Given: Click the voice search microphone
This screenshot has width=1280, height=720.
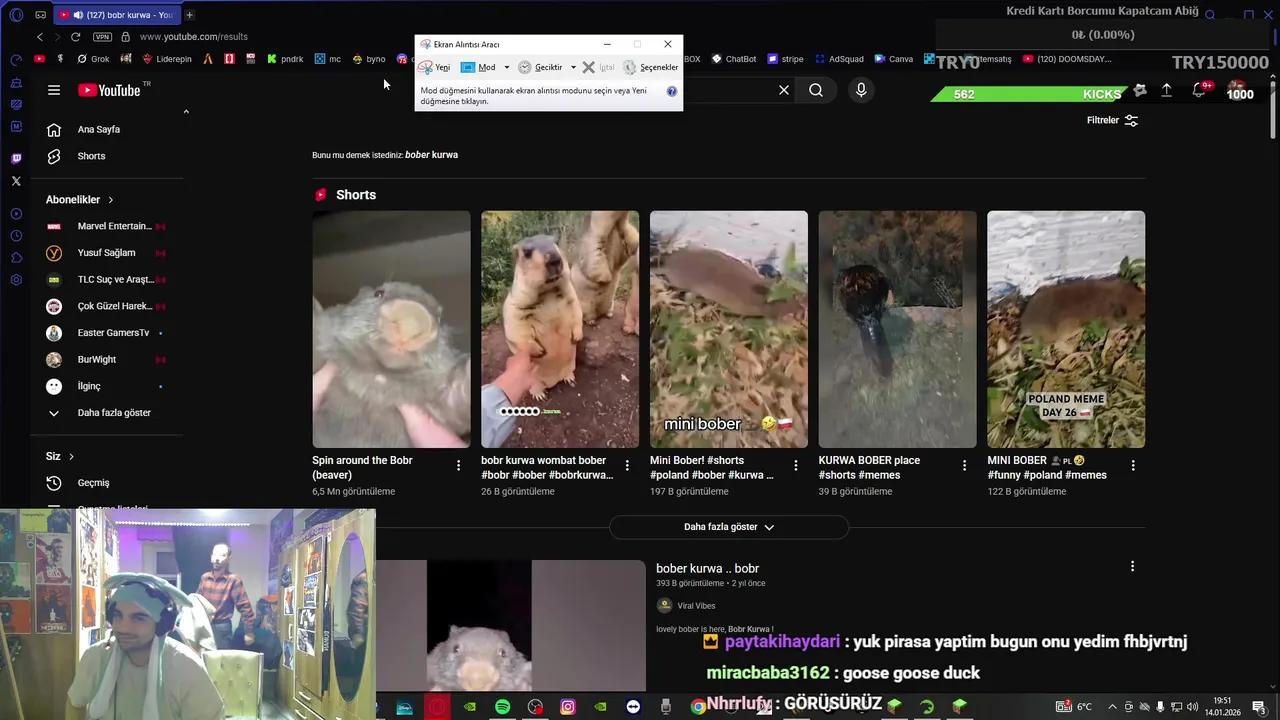Looking at the screenshot, I should (860, 90).
